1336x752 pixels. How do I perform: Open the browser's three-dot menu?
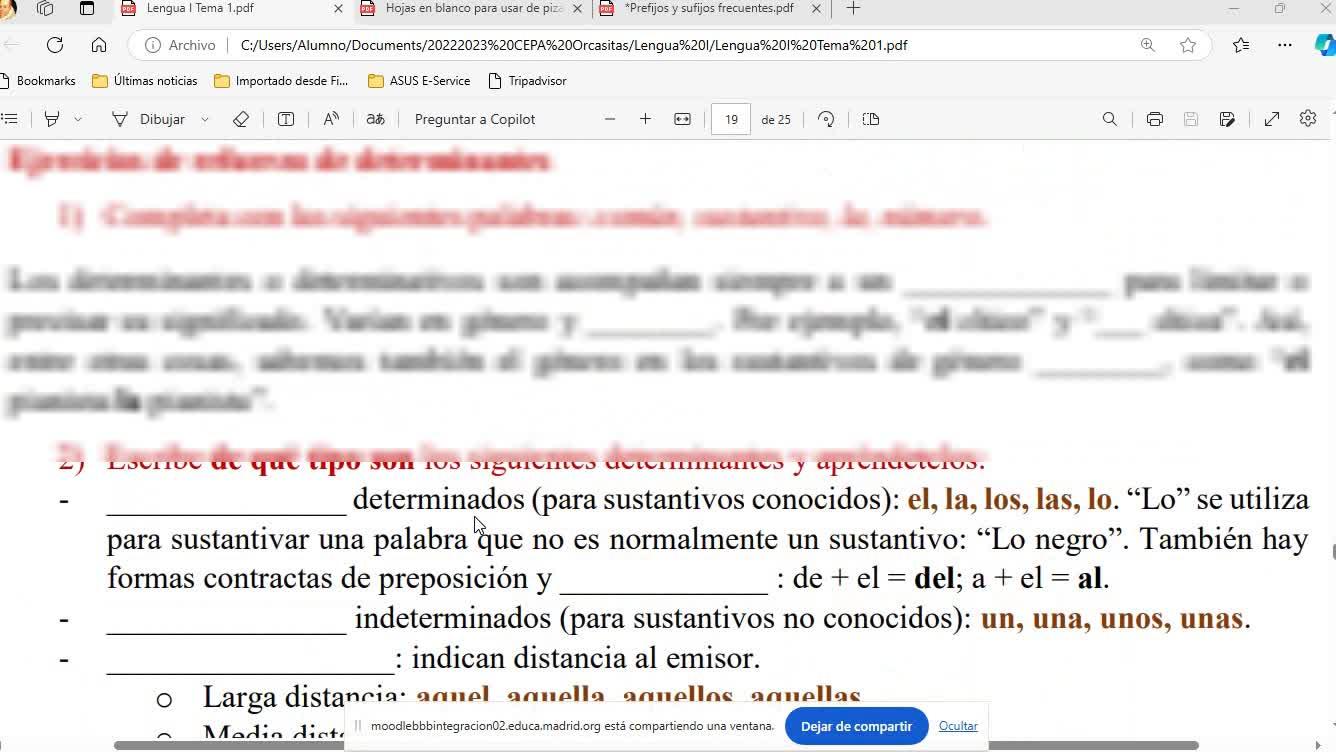(1285, 45)
